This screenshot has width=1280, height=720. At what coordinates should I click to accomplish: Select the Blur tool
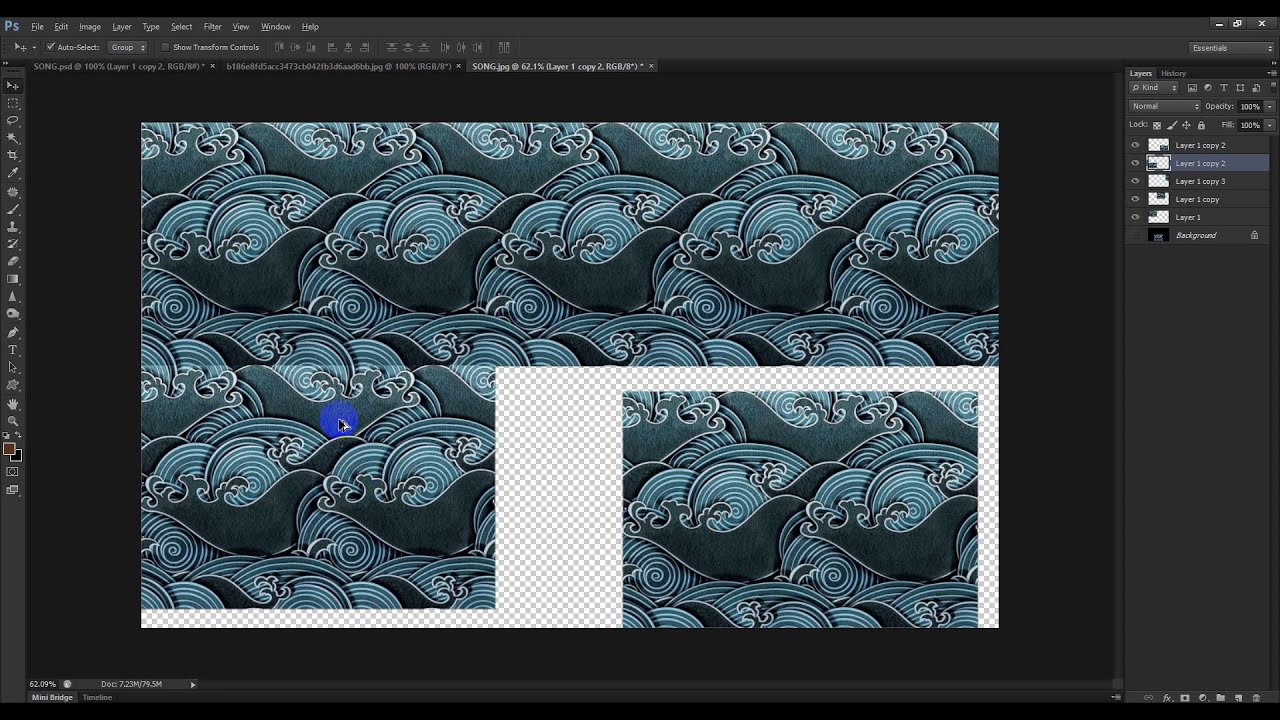tap(13, 296)
